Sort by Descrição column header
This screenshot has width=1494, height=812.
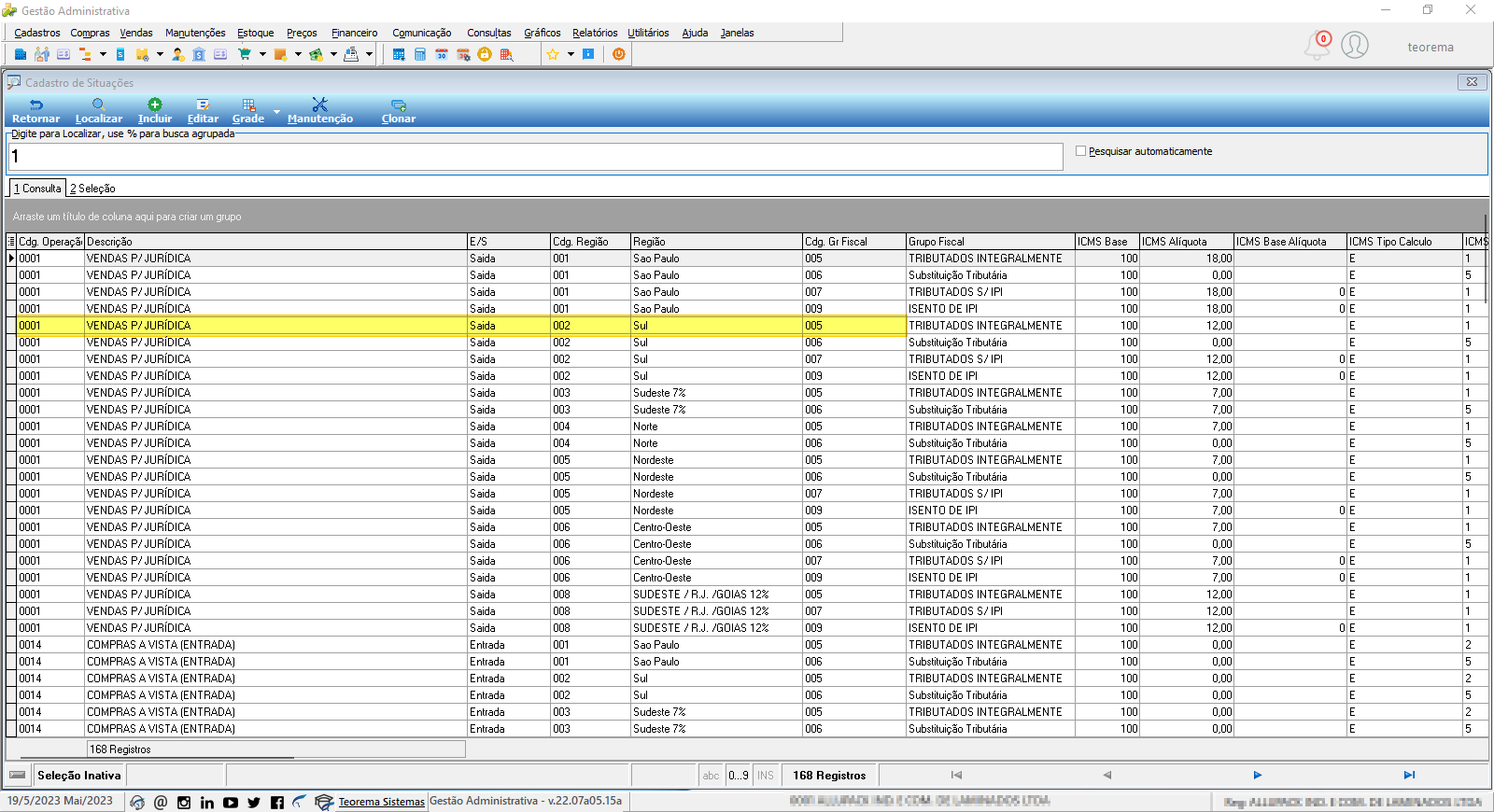click(x=275, y=242)
